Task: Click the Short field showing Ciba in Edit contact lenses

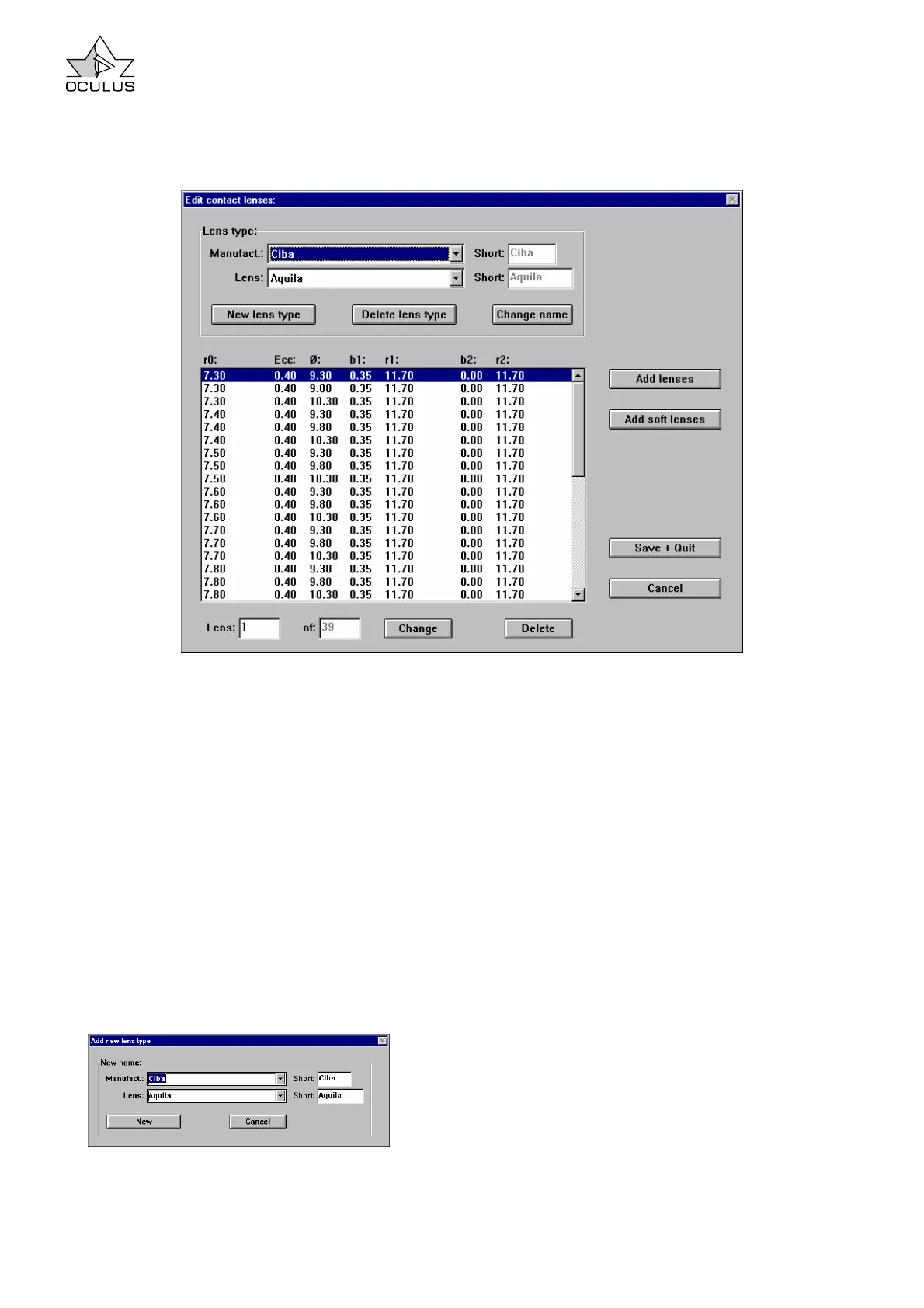Action: (532, 254)
